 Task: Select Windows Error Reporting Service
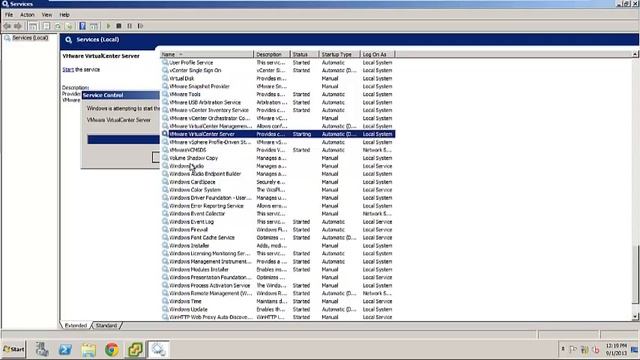coord(278,206)
